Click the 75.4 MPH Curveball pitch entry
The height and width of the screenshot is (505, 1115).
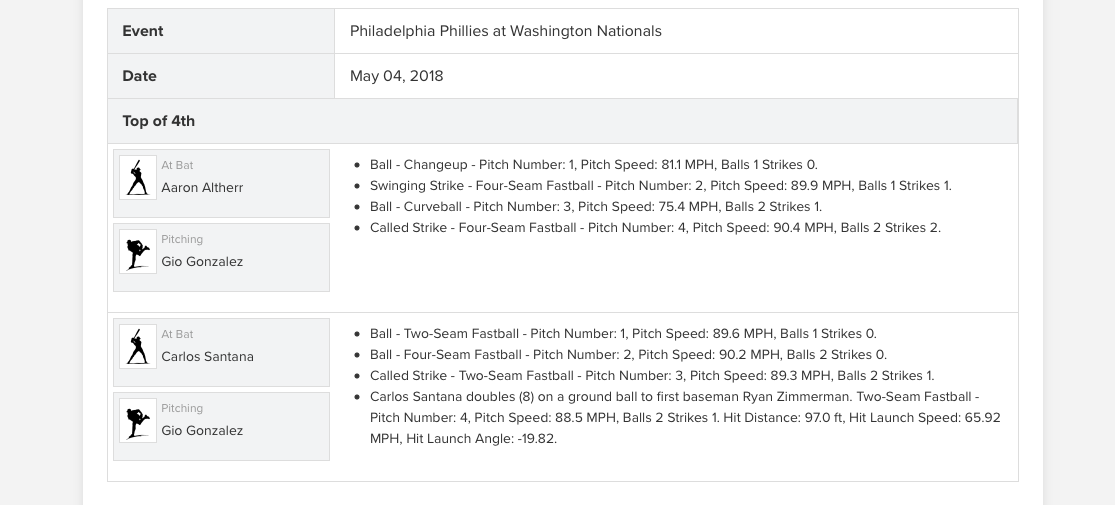595,207
